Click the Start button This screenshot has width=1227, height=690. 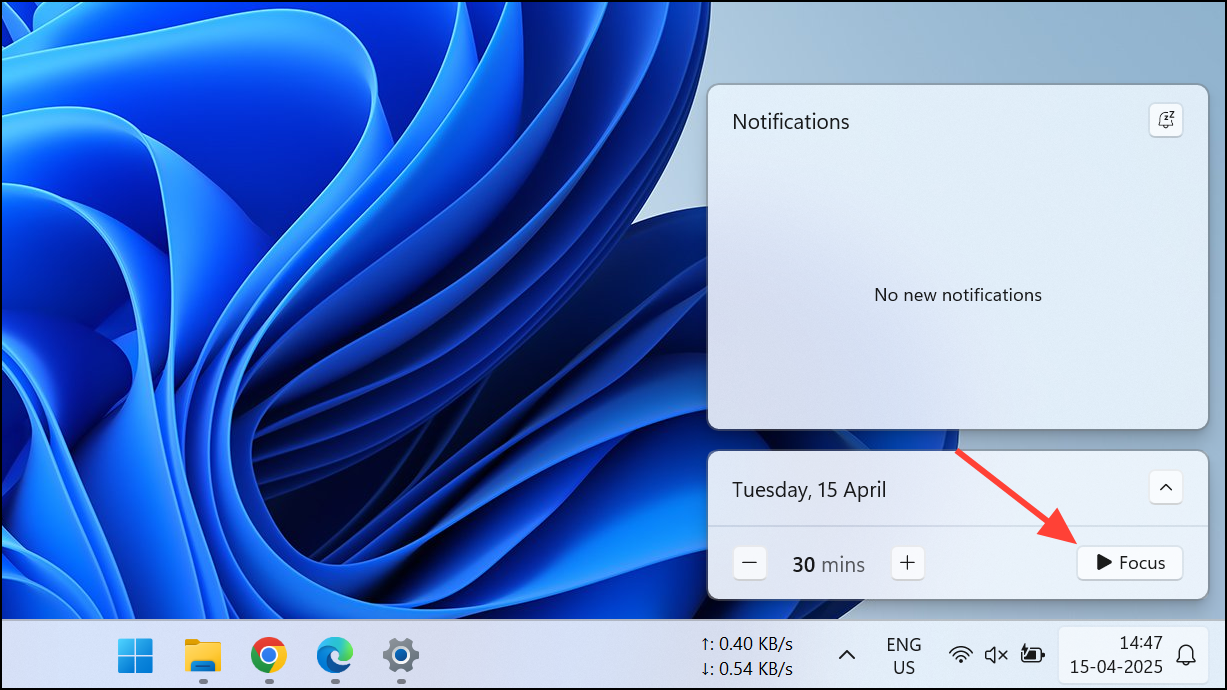(x=134, y=655)
